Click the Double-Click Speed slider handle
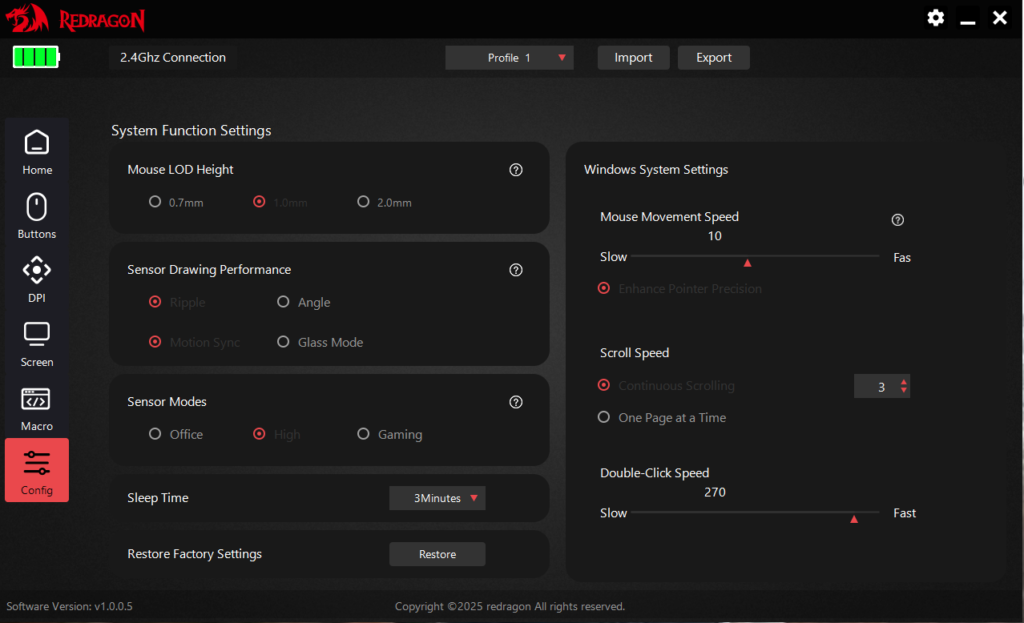The width and height of the screenshot is (1024, 623). pos(854,519)
